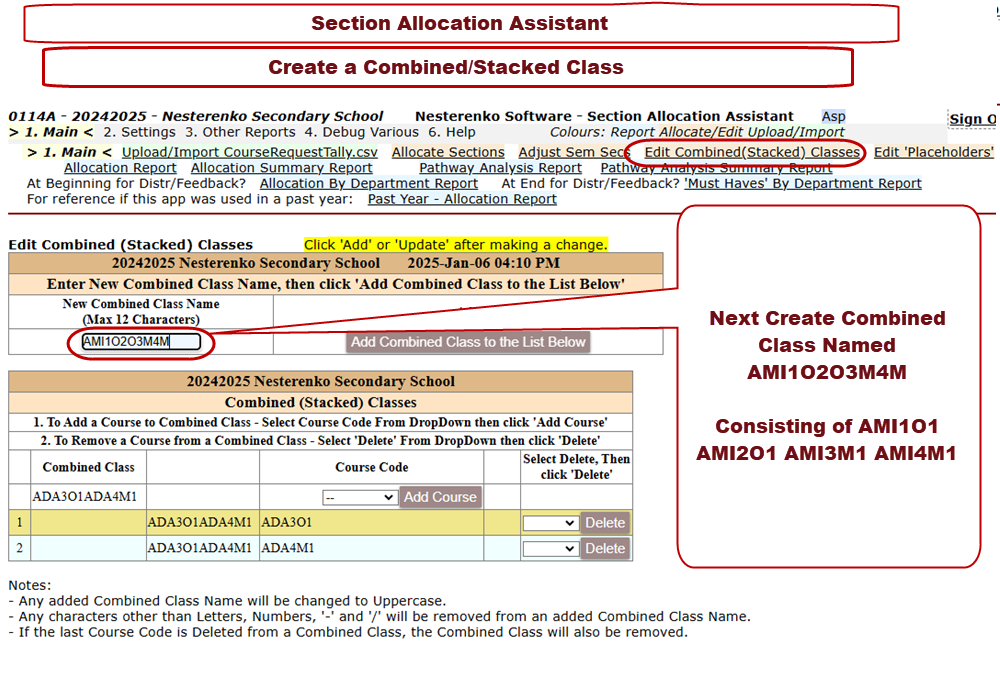Expand the delete dropdown for ADA3O1 row

(551, 522)
